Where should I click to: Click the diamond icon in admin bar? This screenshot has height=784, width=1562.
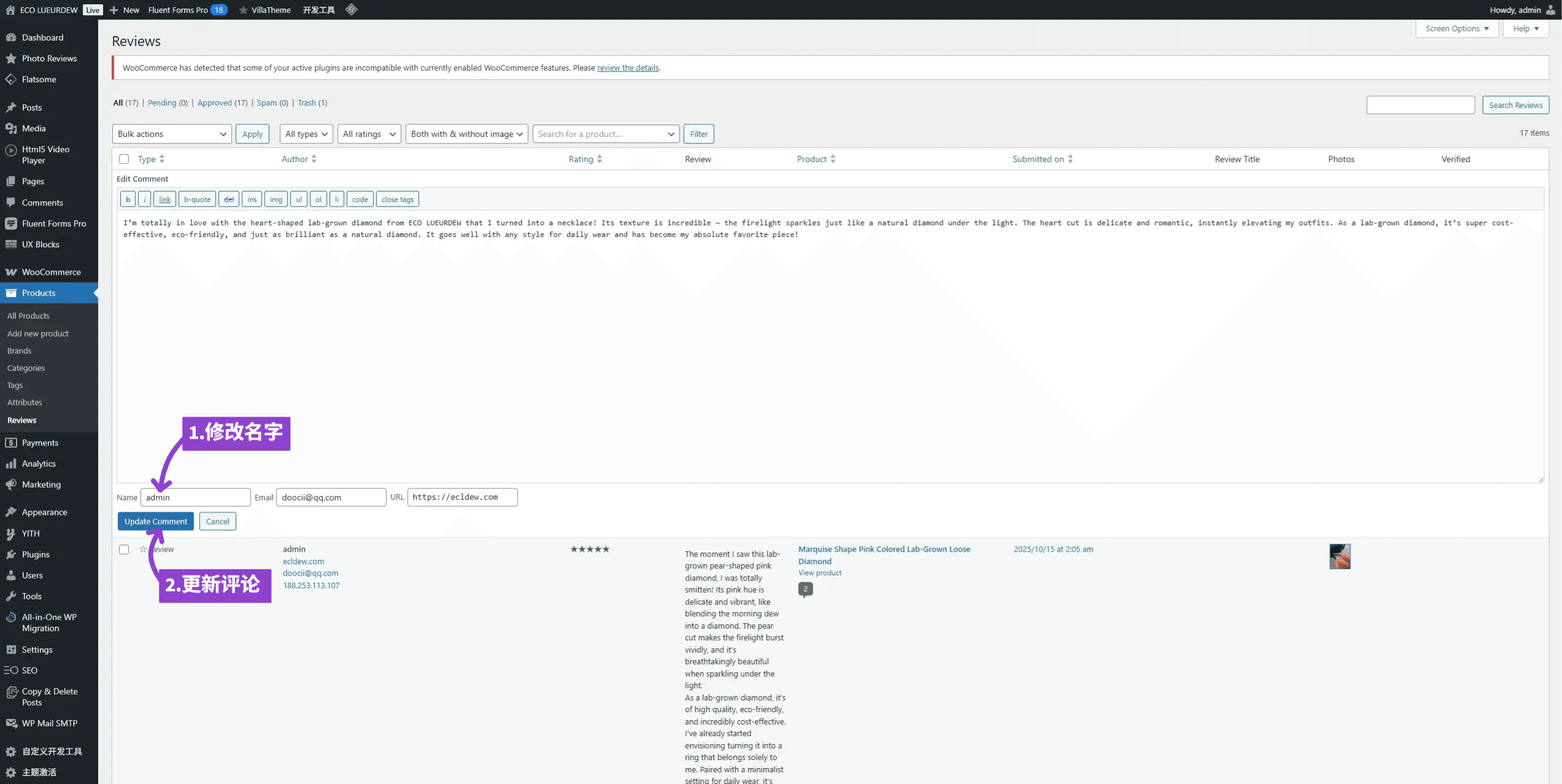coord(352,10)
